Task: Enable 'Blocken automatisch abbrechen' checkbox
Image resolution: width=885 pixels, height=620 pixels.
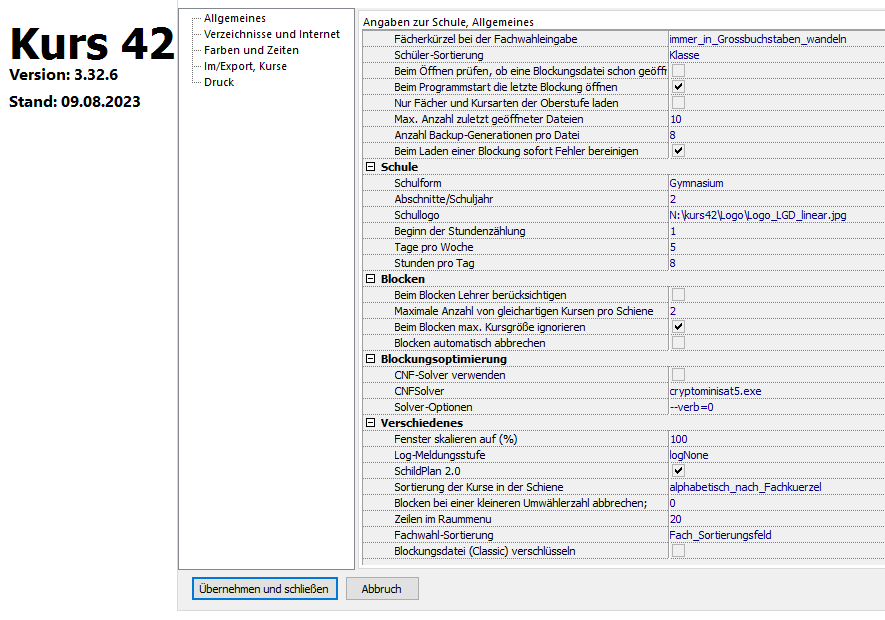Action: [678, 343]
